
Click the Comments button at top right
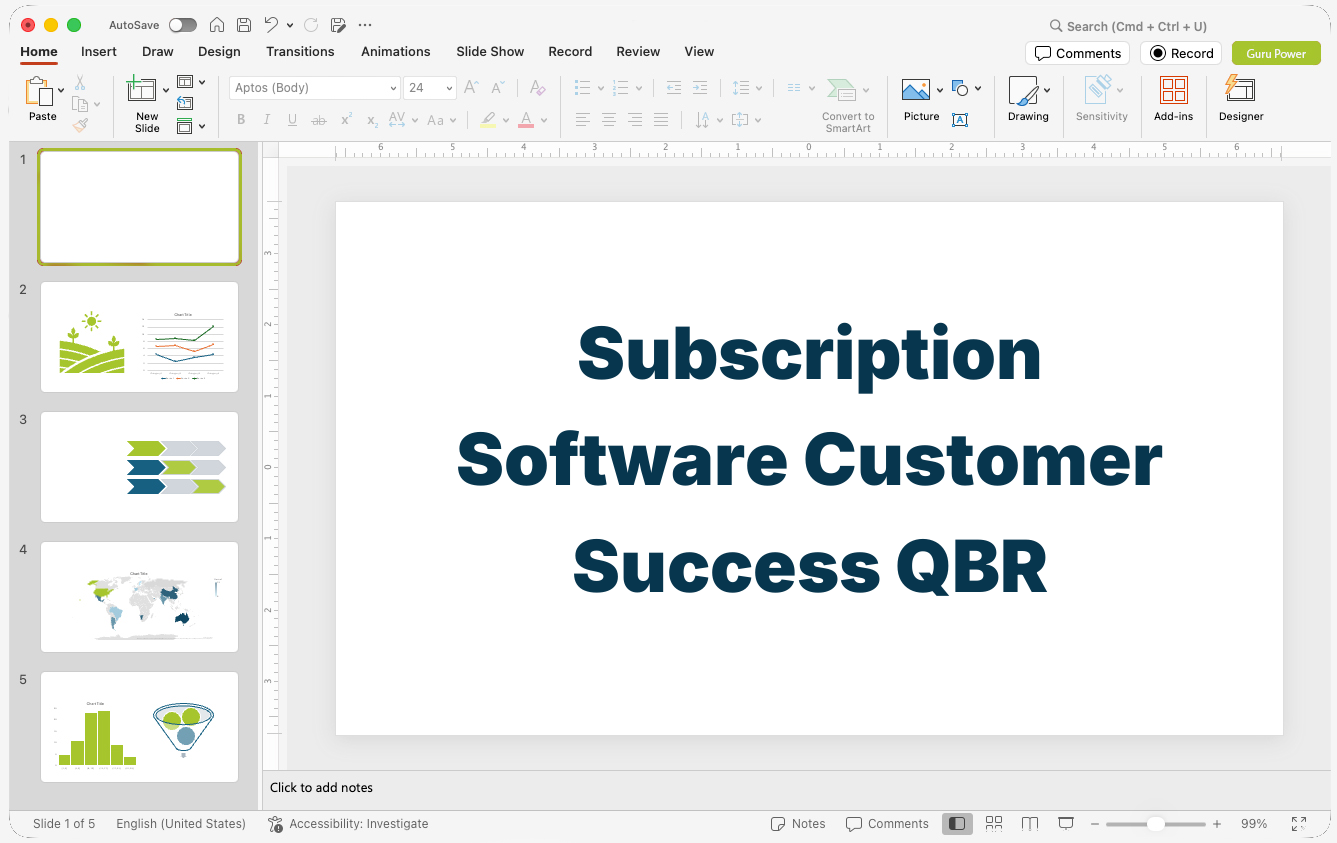pyautogui.click(x=1077, y=53)
